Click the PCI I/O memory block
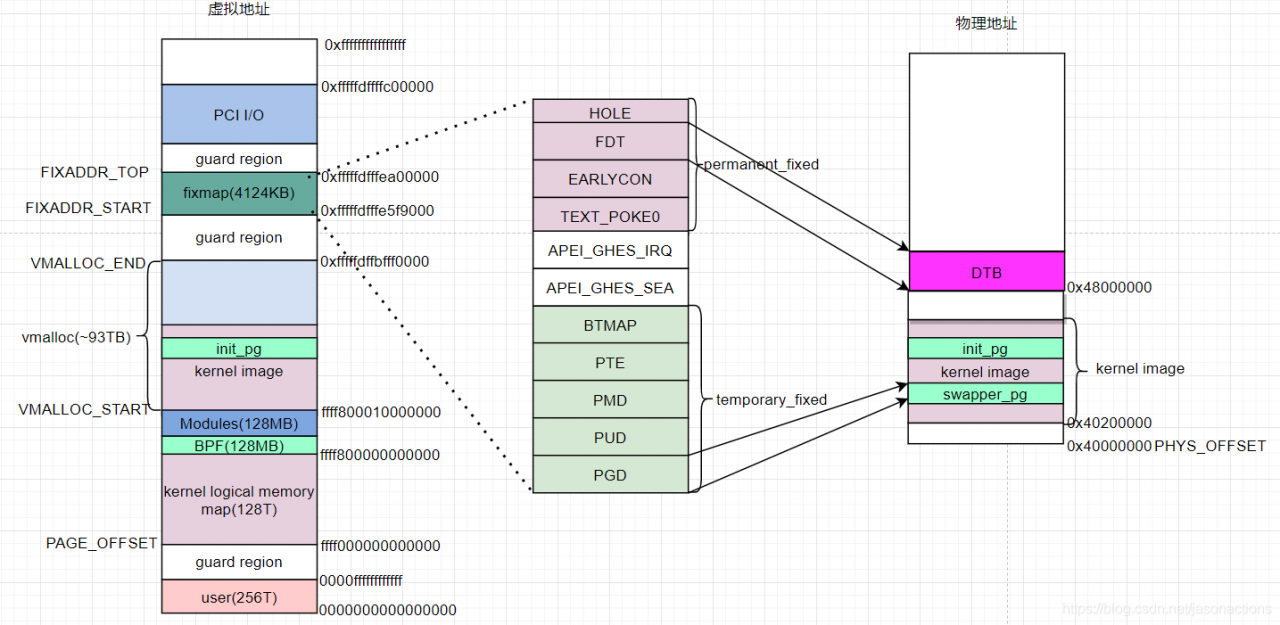This screenshot has width=1280, height=625. [239, 114]
